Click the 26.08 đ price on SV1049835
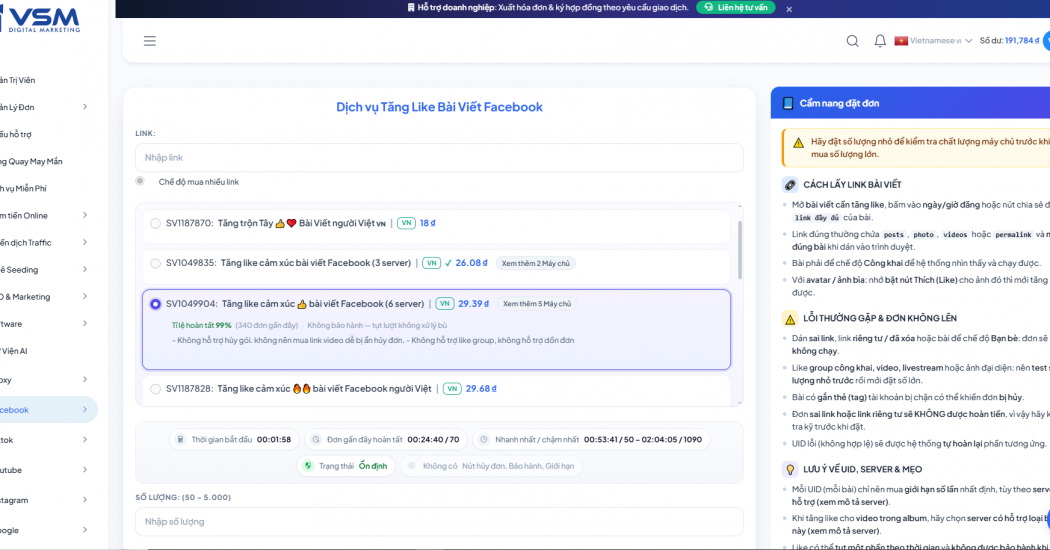1050x550 pixels. click(x=471, y=263)
